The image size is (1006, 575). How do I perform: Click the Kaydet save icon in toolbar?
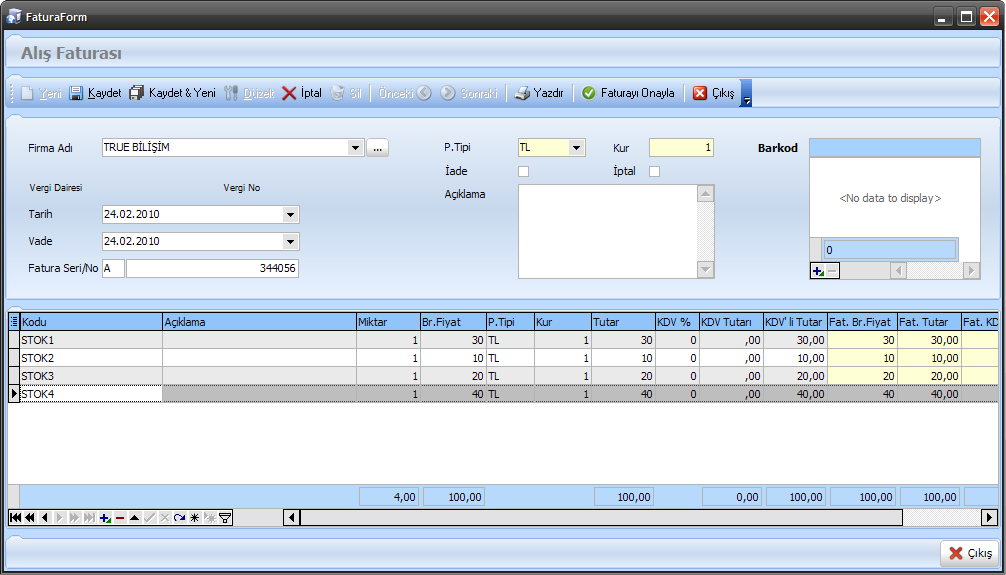[76, 93]
